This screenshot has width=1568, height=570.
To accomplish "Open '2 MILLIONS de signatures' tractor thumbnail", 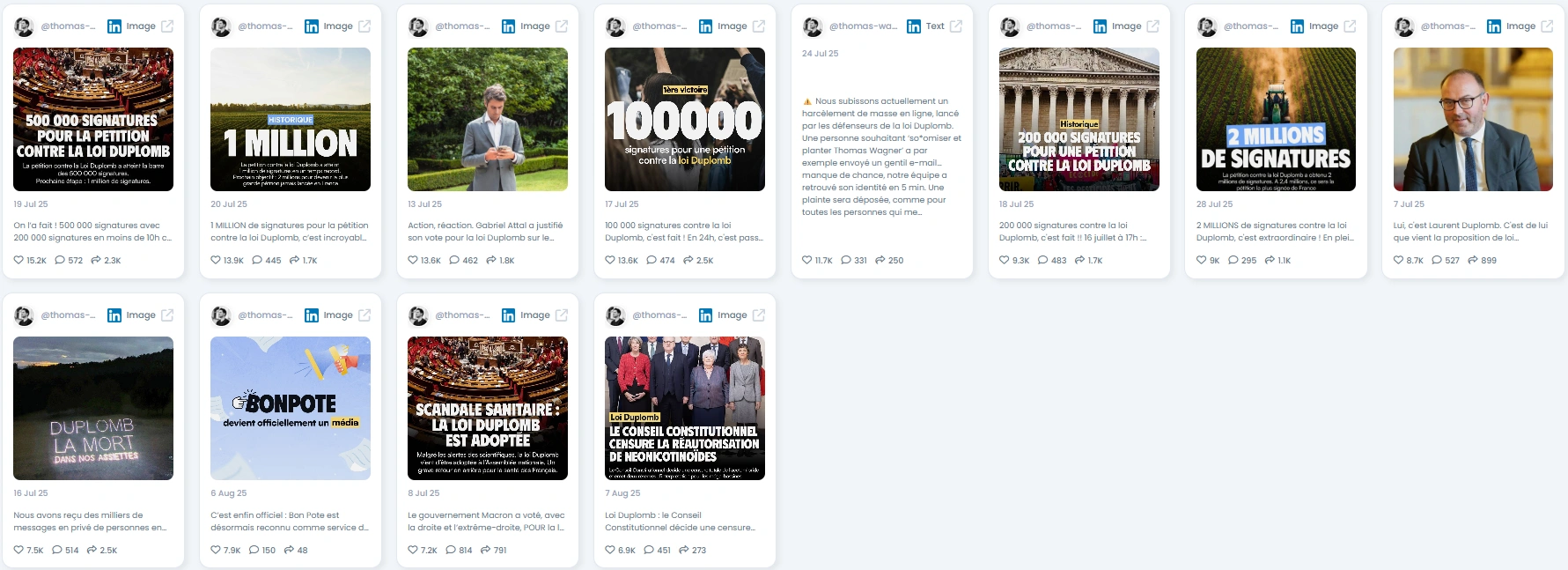I will coord(1276,119).
